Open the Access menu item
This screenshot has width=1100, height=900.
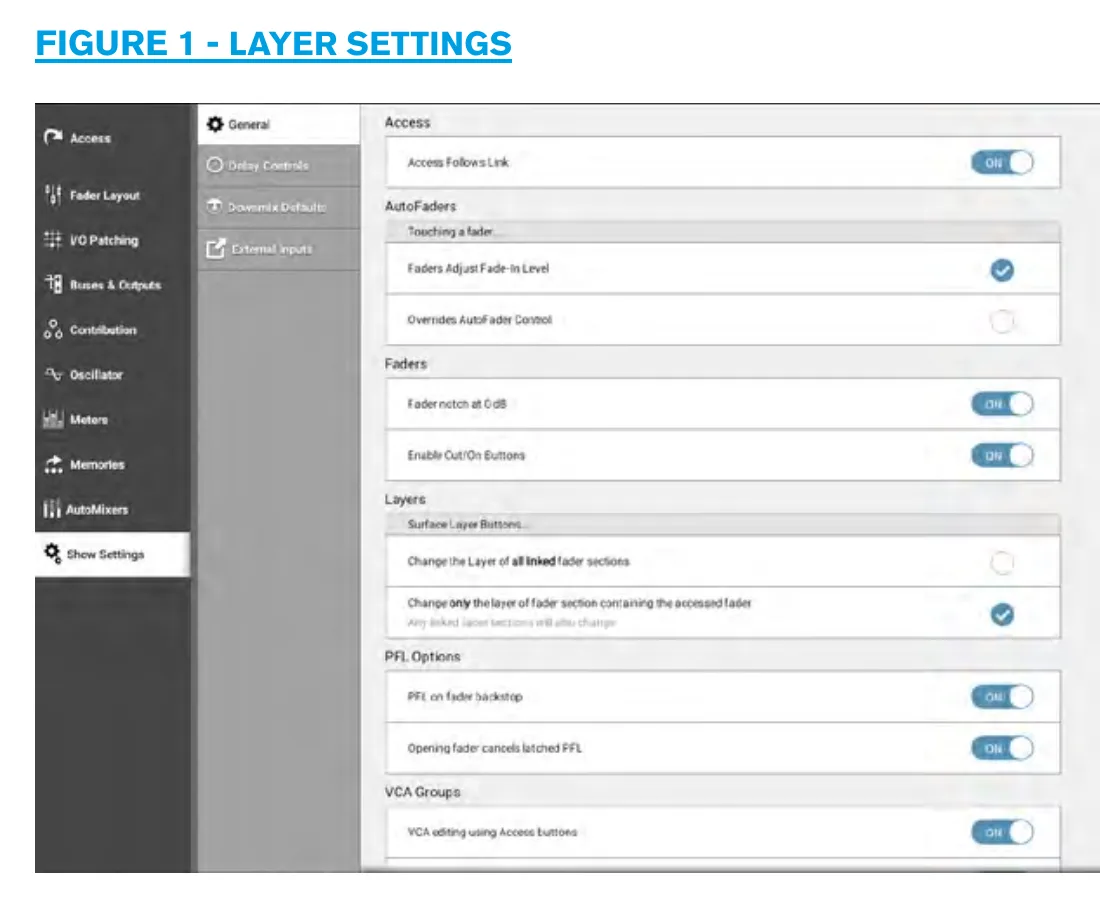[112, 137]
